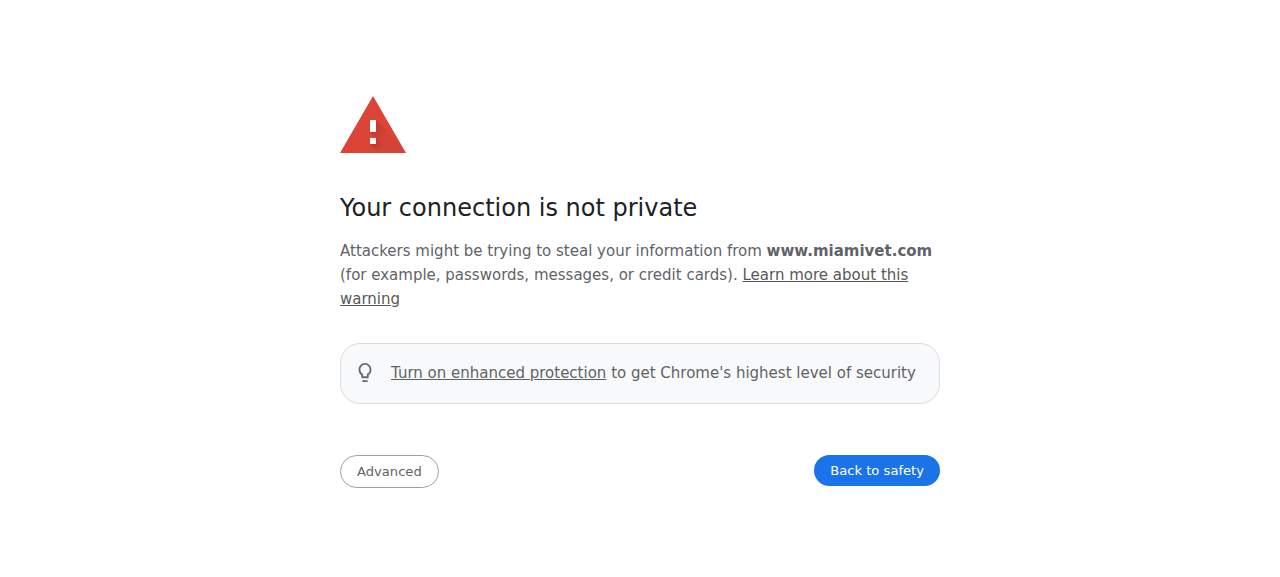Go Back to safety
The image size is (1280, 577).
877,470
